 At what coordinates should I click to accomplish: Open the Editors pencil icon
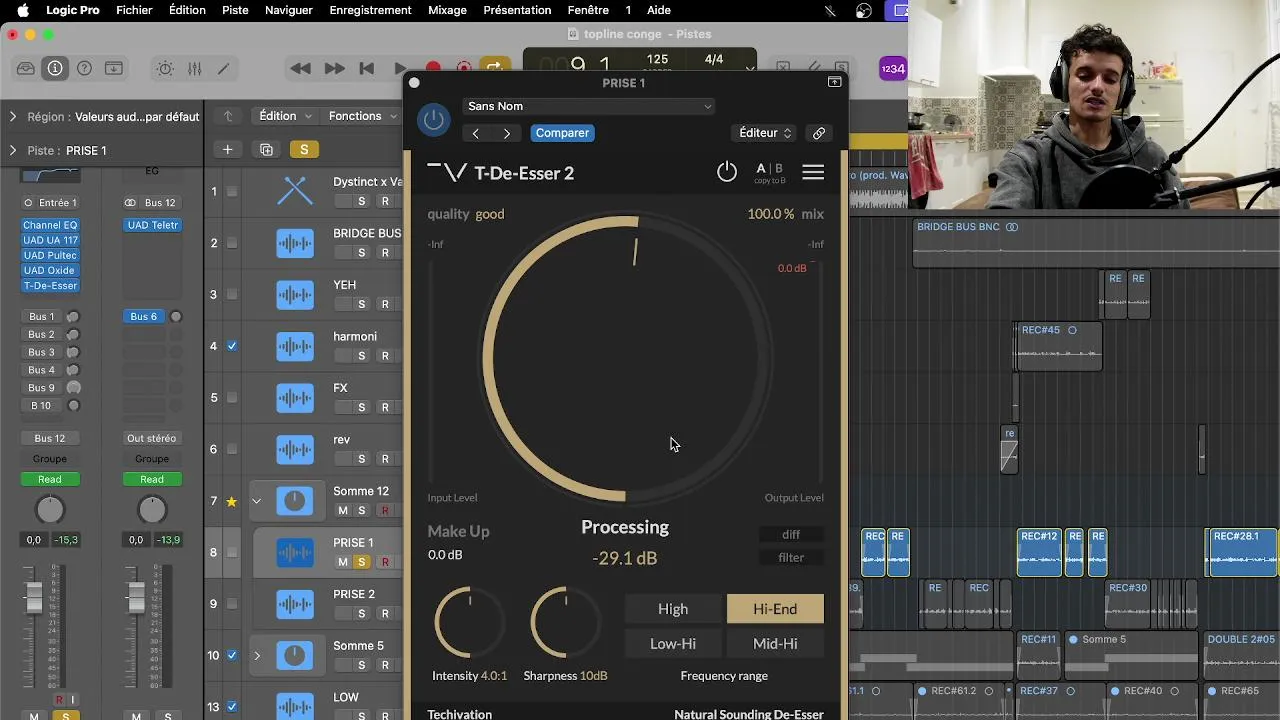pyautogui.click(x=224, y=68)
